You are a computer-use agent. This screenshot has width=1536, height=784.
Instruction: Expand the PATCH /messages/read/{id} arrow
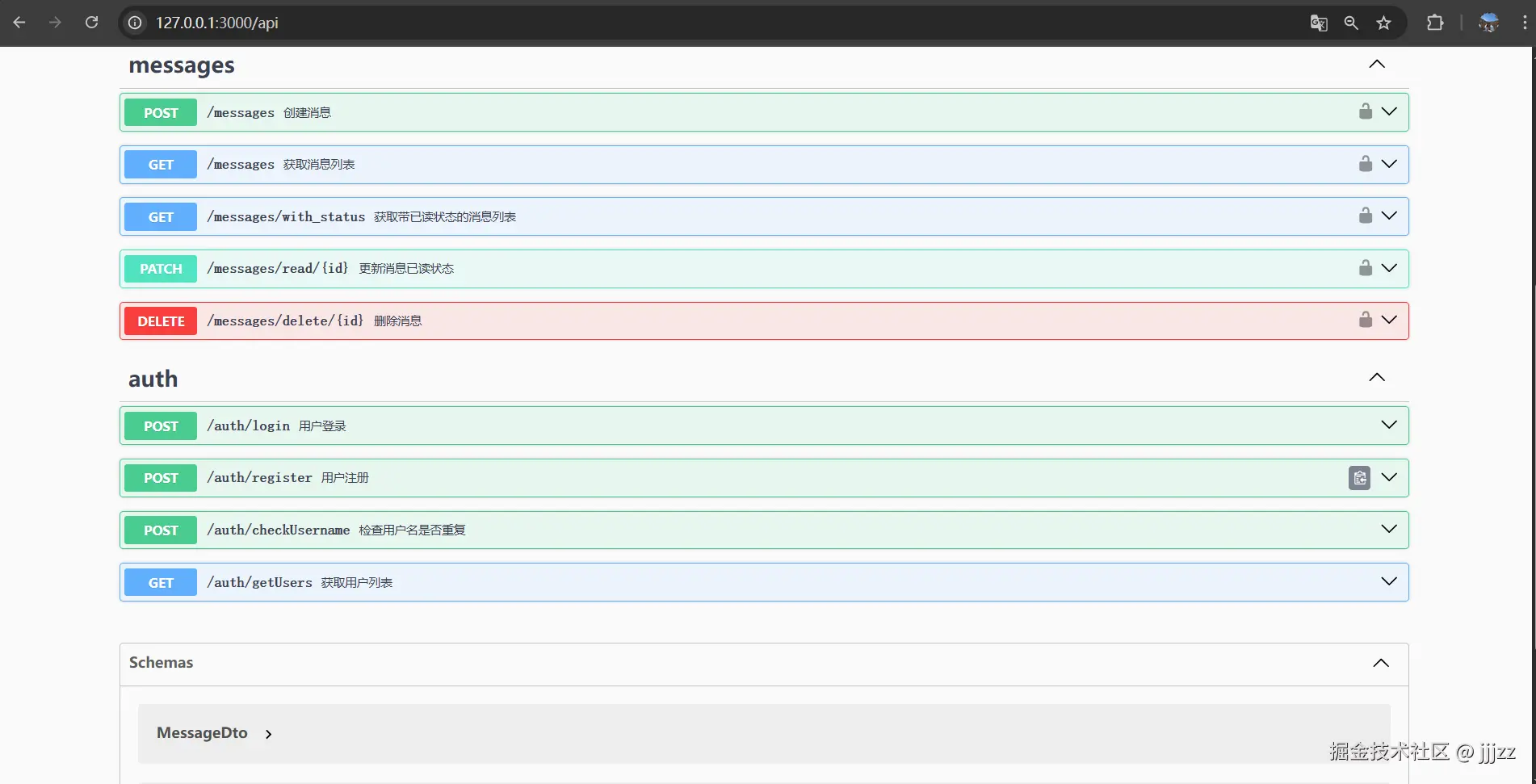coord(1389,268)
